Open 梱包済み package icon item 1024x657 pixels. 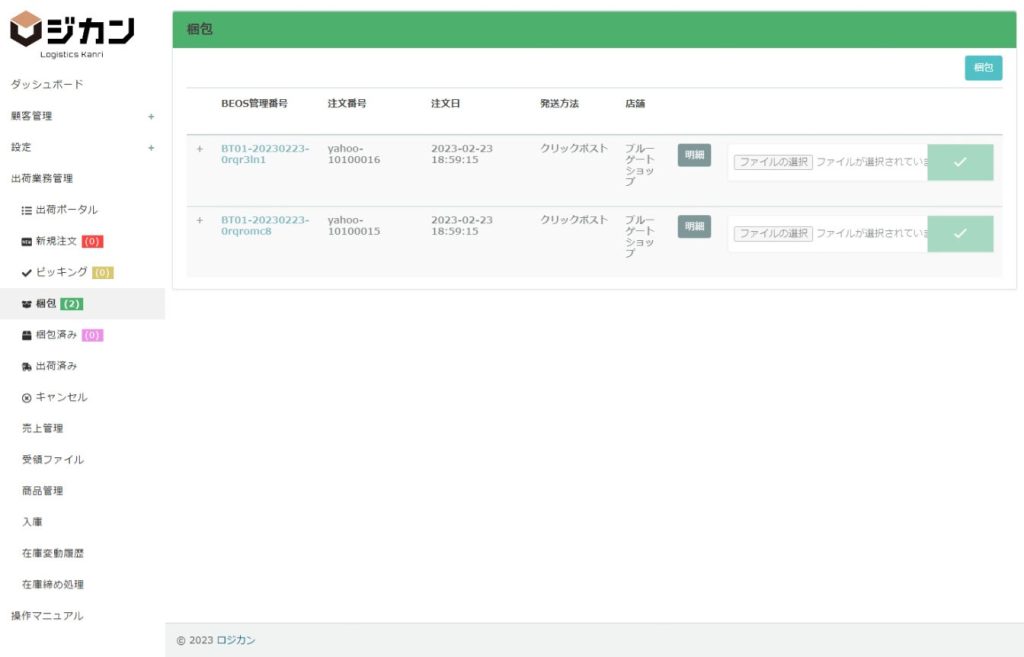pos(27,335)
